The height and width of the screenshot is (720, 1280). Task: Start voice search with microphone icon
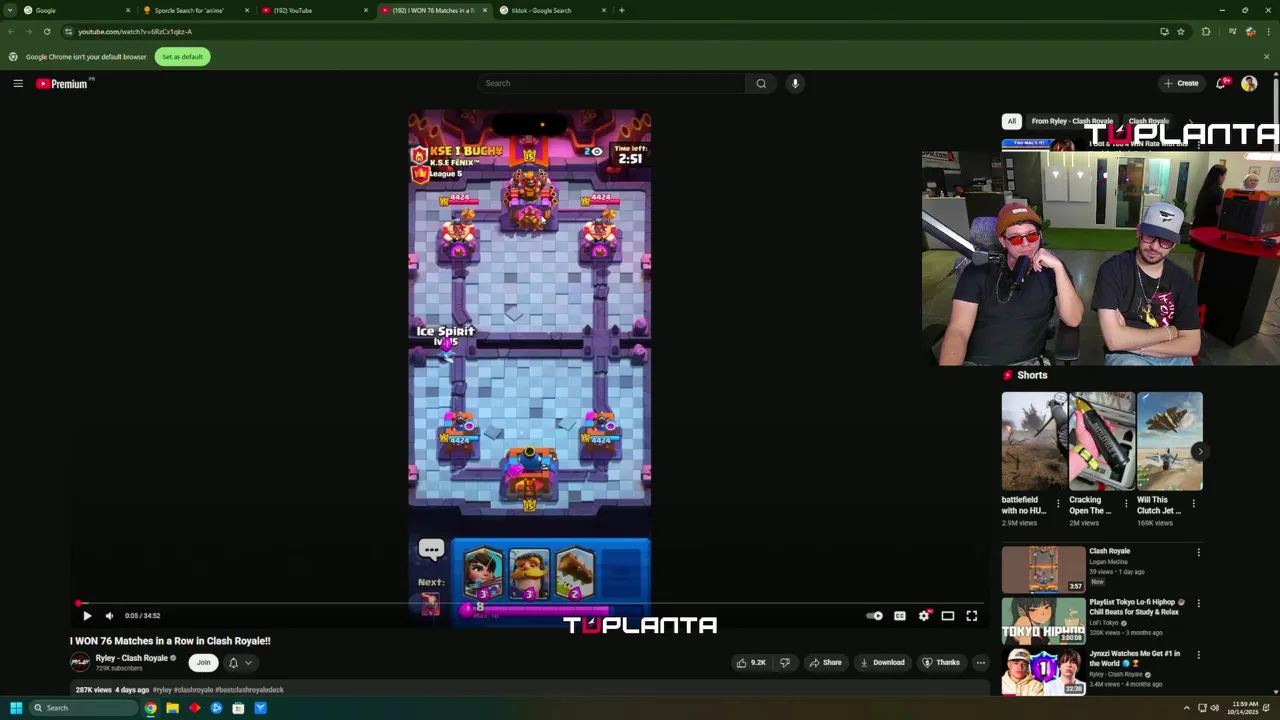click(x=795, y=84)
